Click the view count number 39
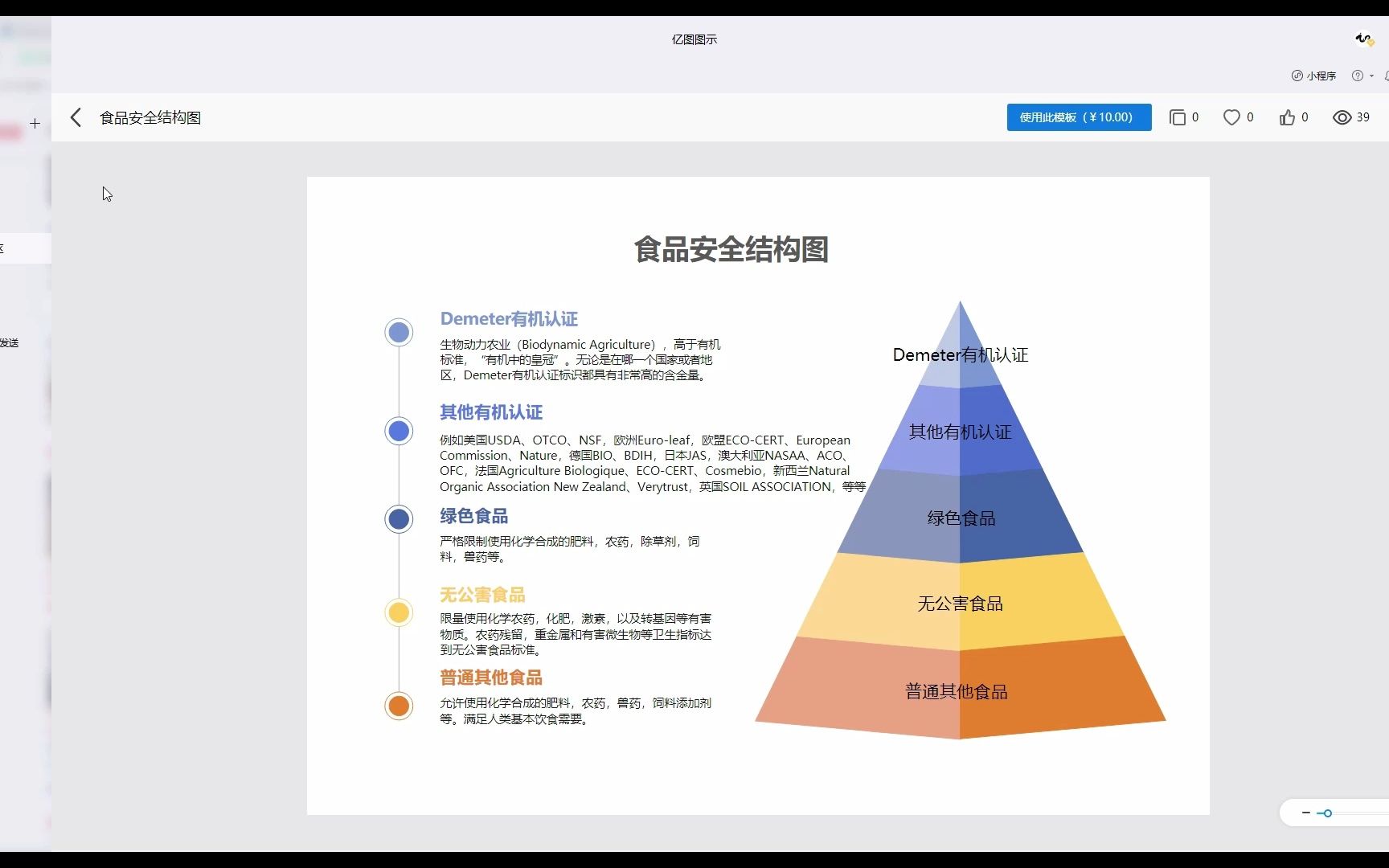Viewport: 1389px width, 868px height. pos(1363,117)
